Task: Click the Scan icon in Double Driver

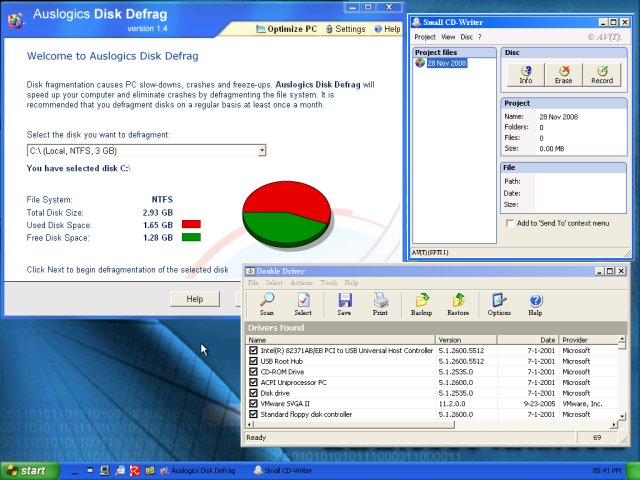Action: click(x=267, y=304)
